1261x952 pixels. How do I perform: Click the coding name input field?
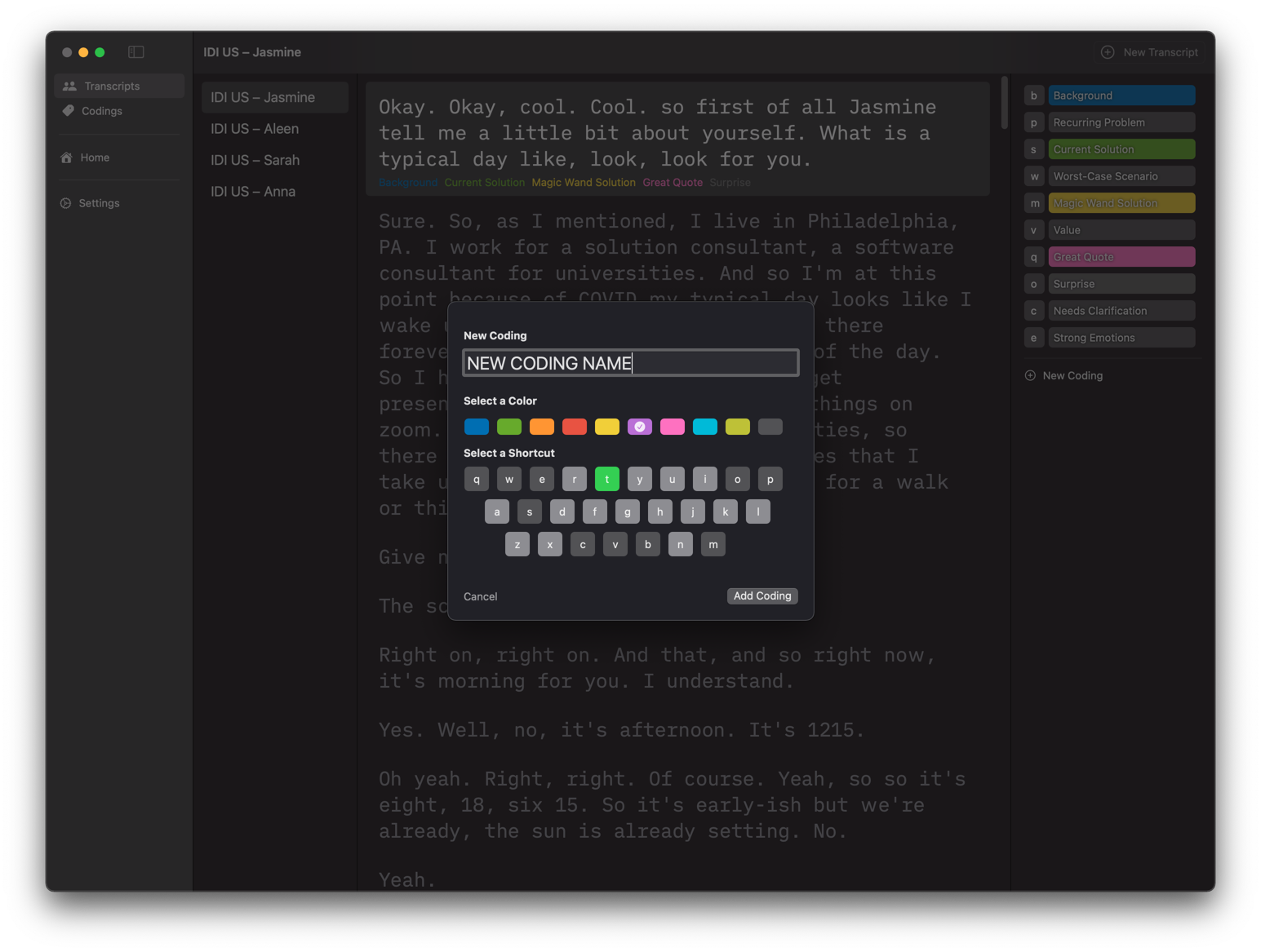pyautogui.click(x=630, y=363)
